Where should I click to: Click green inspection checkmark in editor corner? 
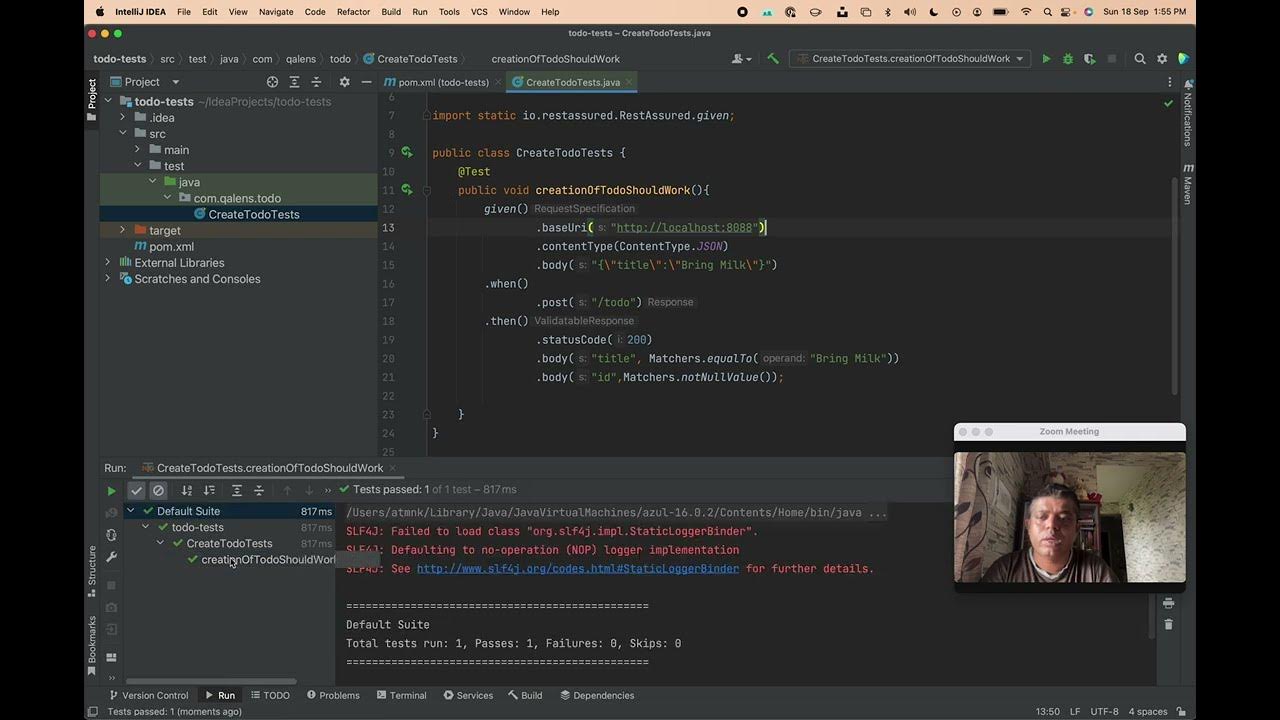point(1168,103)
